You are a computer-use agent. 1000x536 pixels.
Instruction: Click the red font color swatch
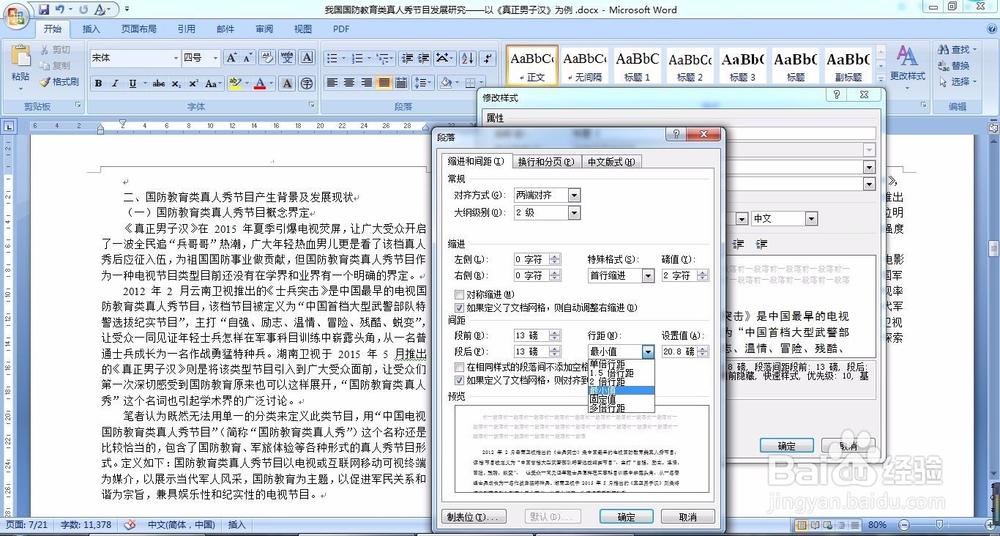[259, 84]
